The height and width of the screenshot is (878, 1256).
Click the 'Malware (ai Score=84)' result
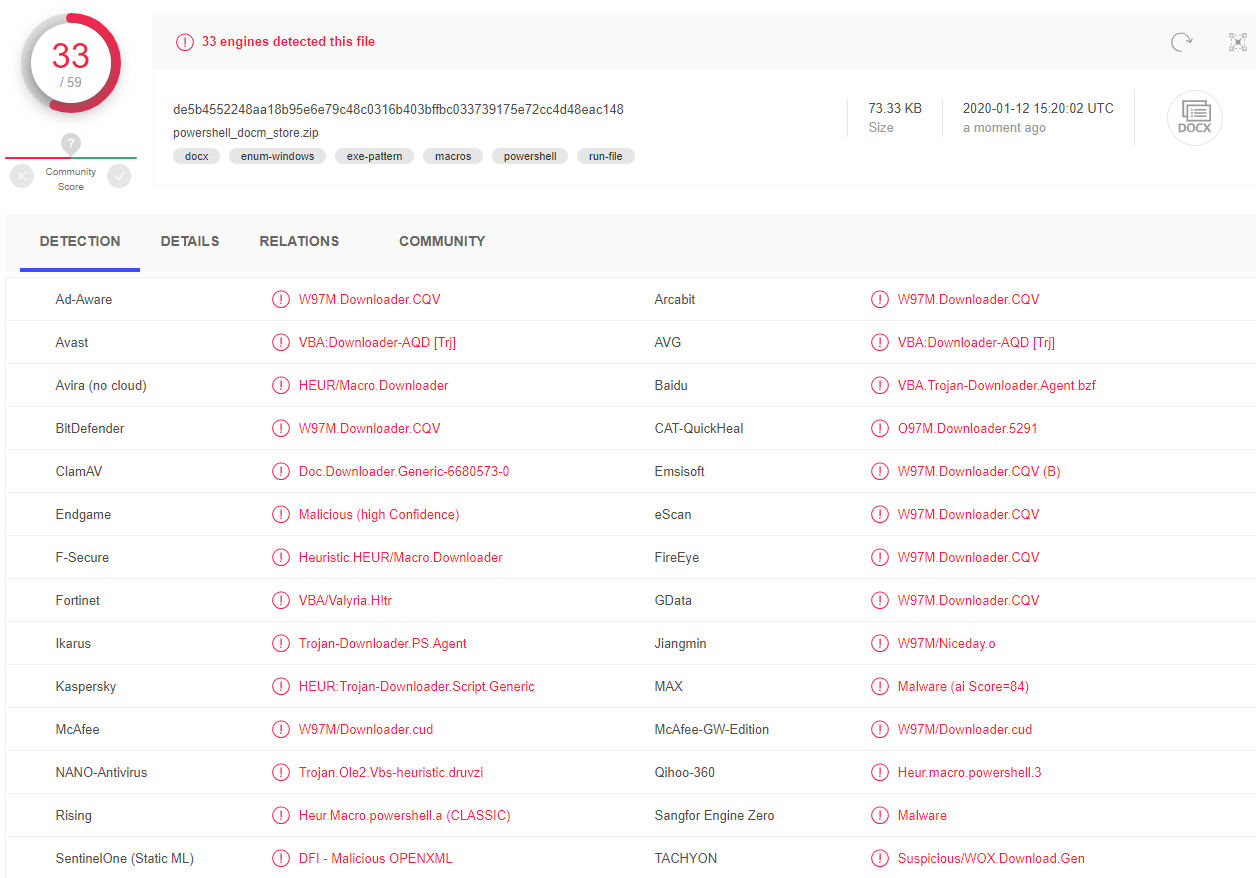point(963,686)
